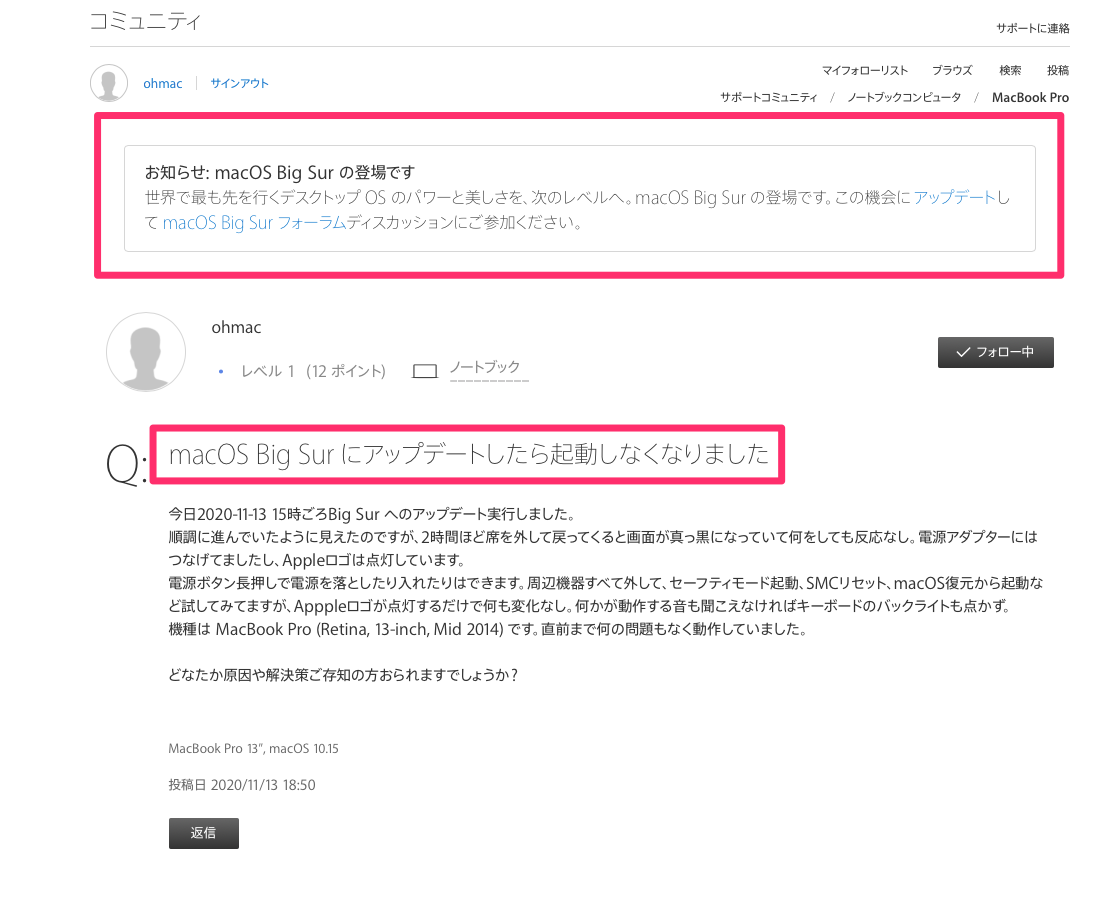The image size is (1108, 921).
Task: Open マイフォローリスト menu item
Action: [x=865, y=70]
